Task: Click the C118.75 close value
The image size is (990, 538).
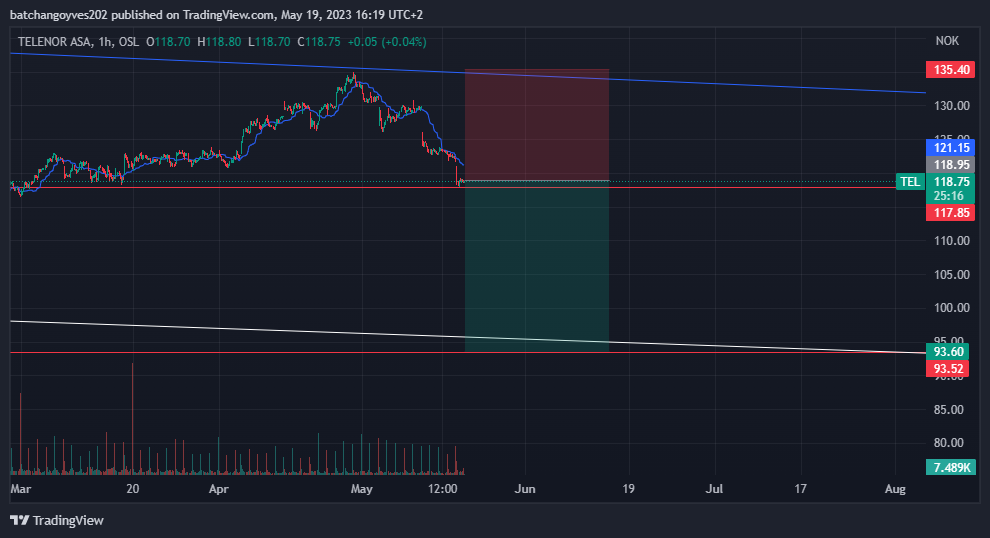Action: pos(319,42)
